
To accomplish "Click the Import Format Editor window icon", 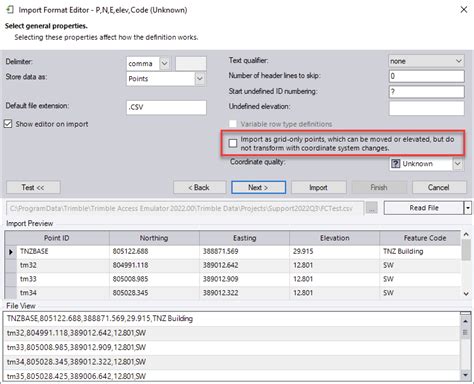I will point(10,10).
